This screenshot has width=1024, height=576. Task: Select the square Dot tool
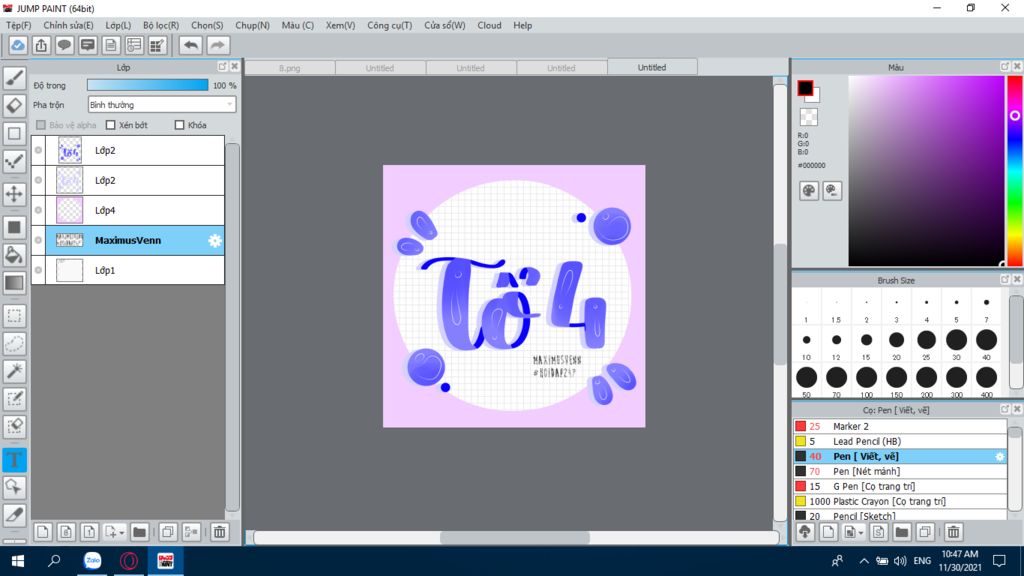(x=14, y=134)
